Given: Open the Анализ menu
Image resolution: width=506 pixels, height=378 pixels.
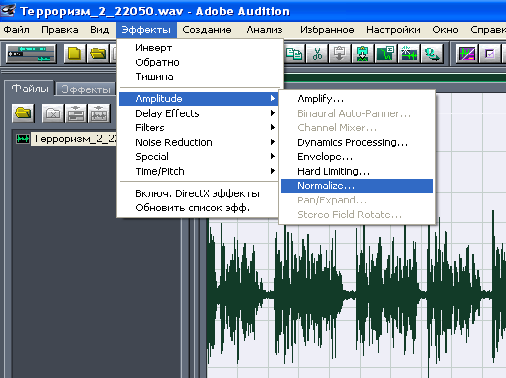Looking at the screenshot, I should (x=264, y=30).
